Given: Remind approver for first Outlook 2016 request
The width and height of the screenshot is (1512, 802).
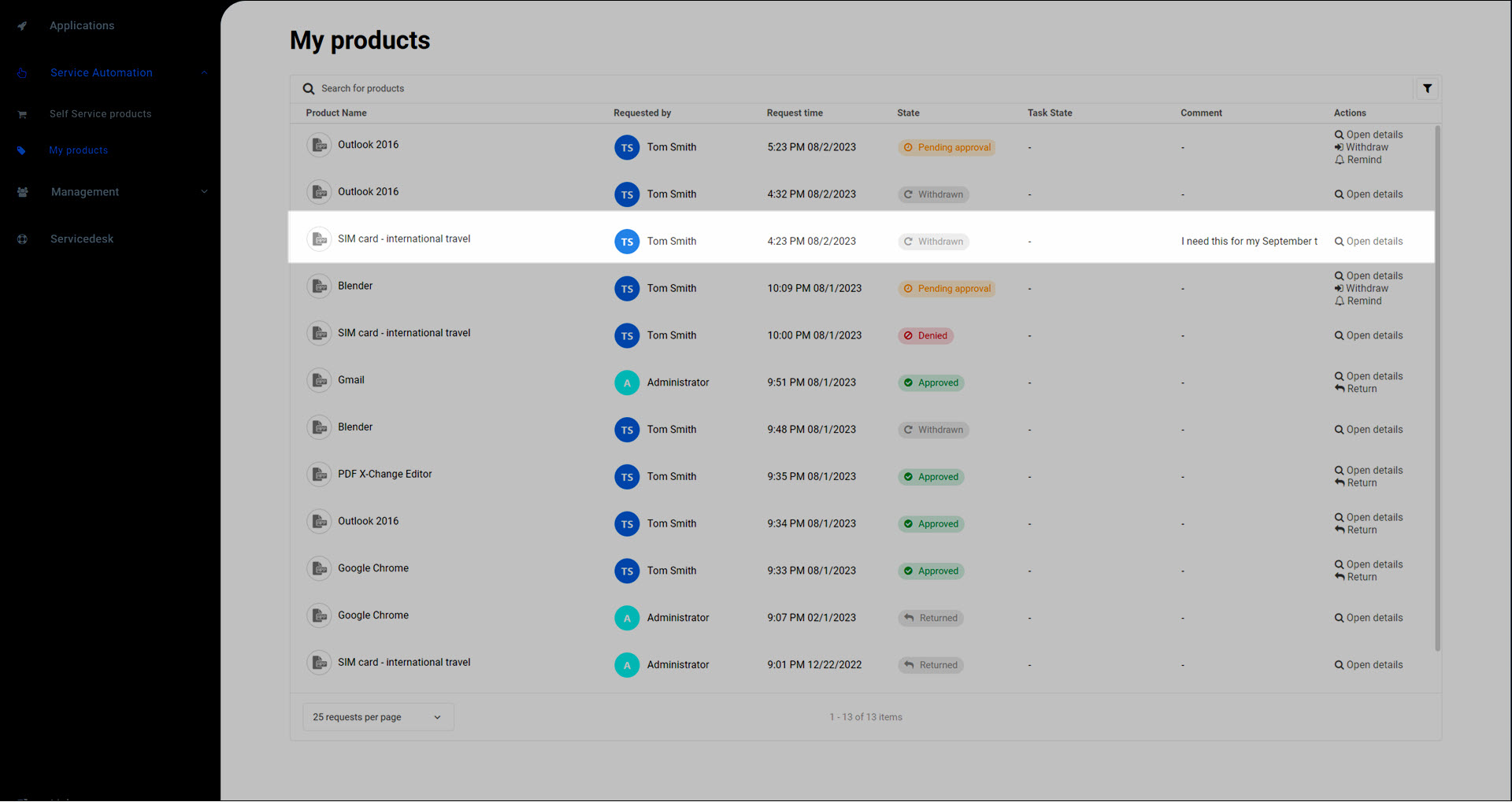Looking at the screenshot, I should coord(1358,160).
